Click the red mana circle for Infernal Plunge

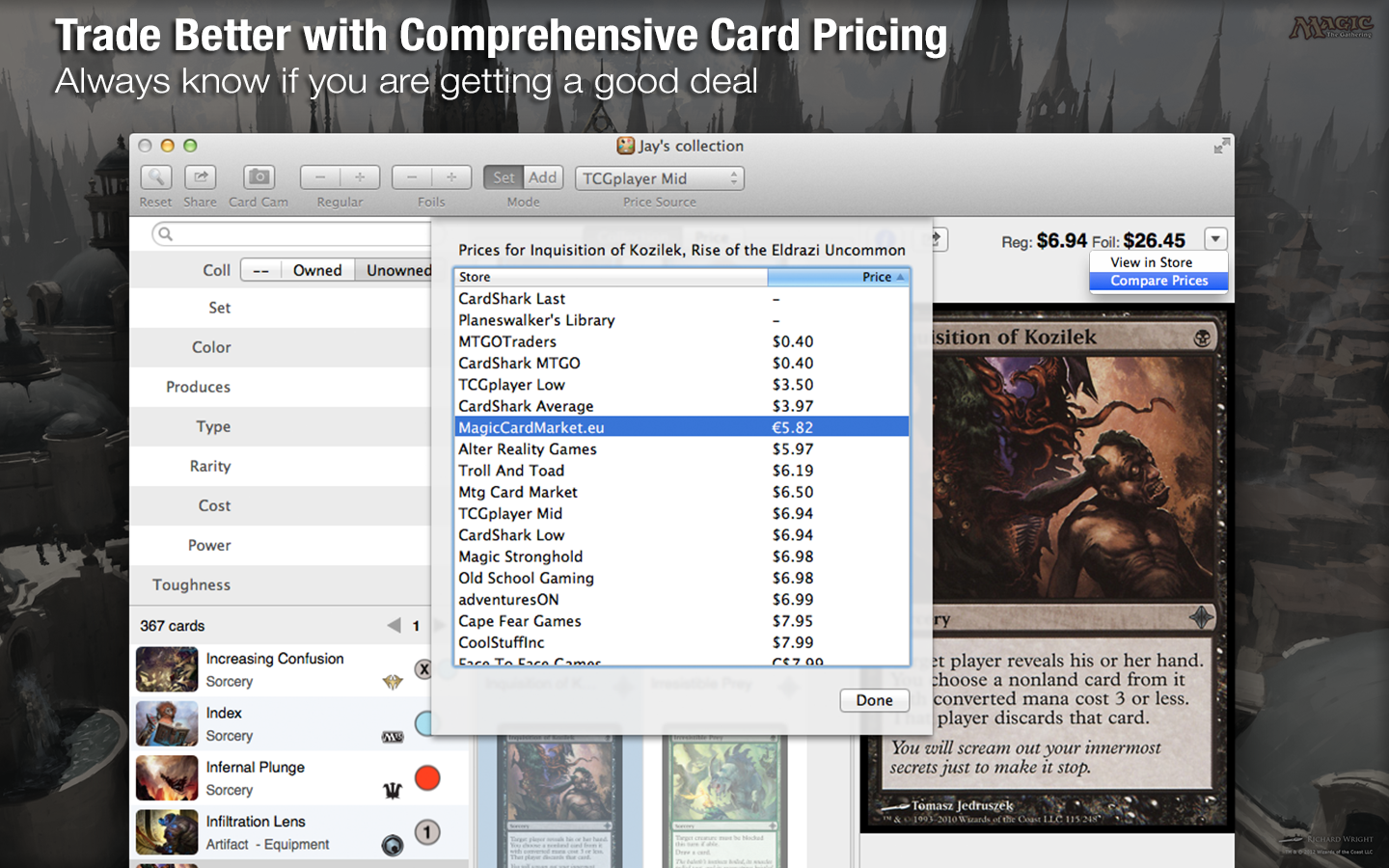click(x=427, y=778)
